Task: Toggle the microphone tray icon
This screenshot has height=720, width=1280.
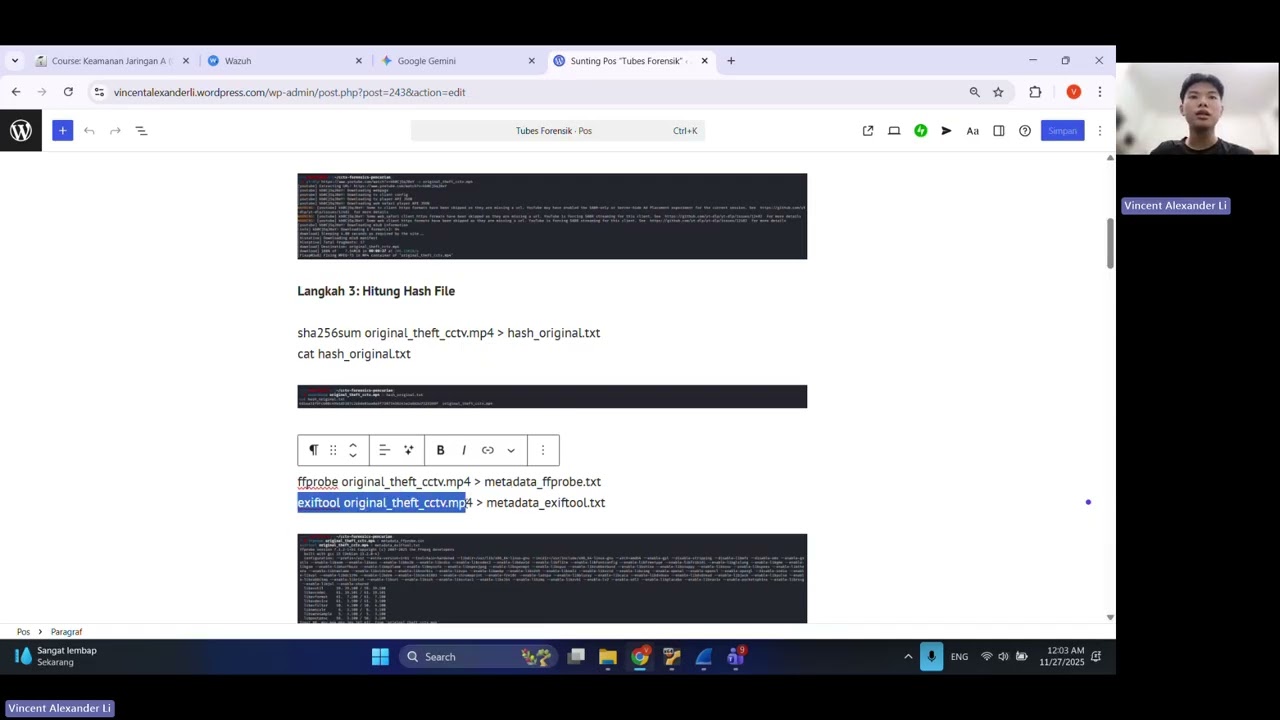Action: [x=931, y=657]
